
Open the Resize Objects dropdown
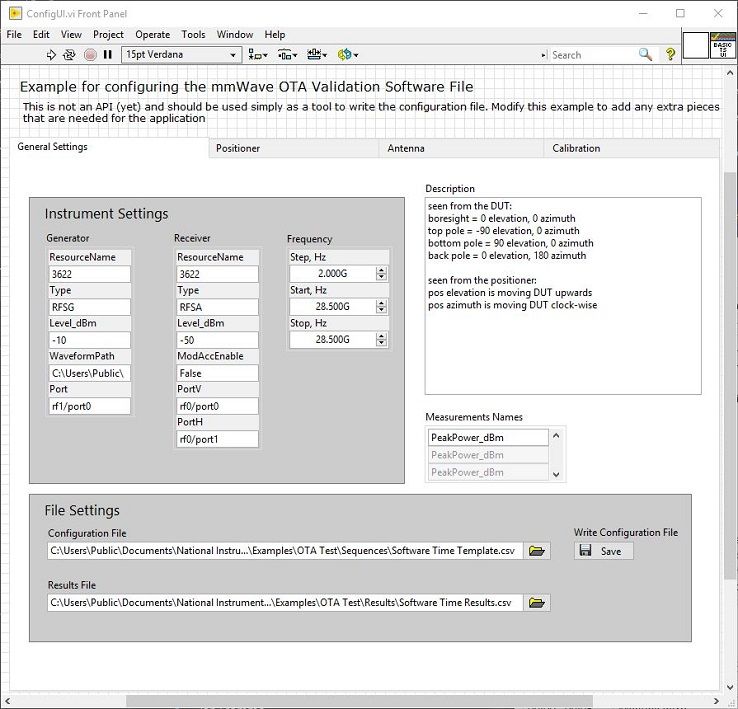point(318,55)
